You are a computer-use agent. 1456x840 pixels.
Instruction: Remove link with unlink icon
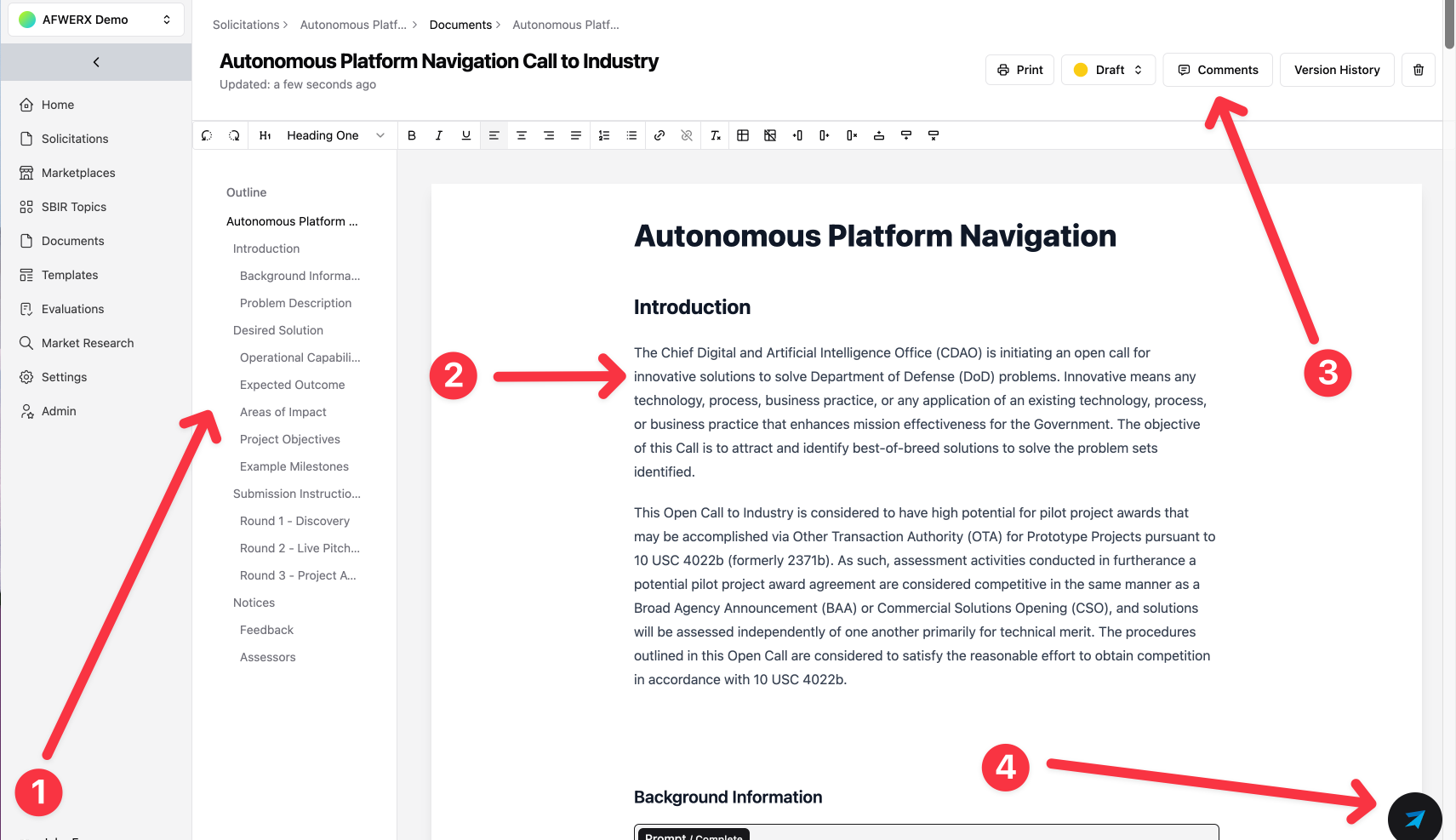click(687, 135)
